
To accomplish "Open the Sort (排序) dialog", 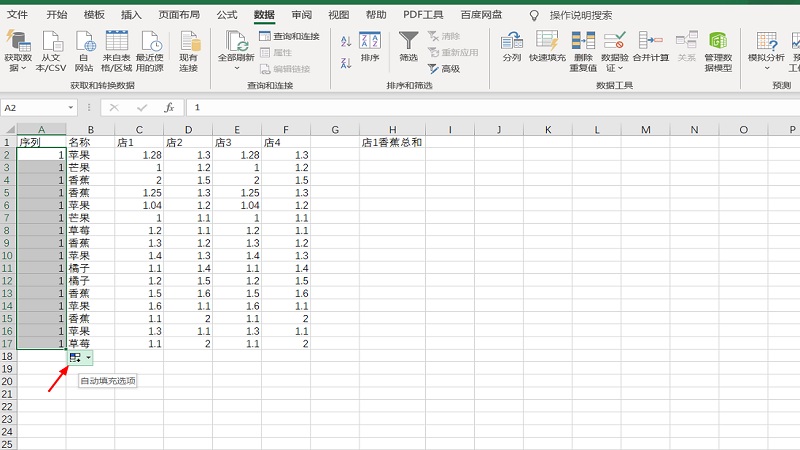I will point(370,47).
